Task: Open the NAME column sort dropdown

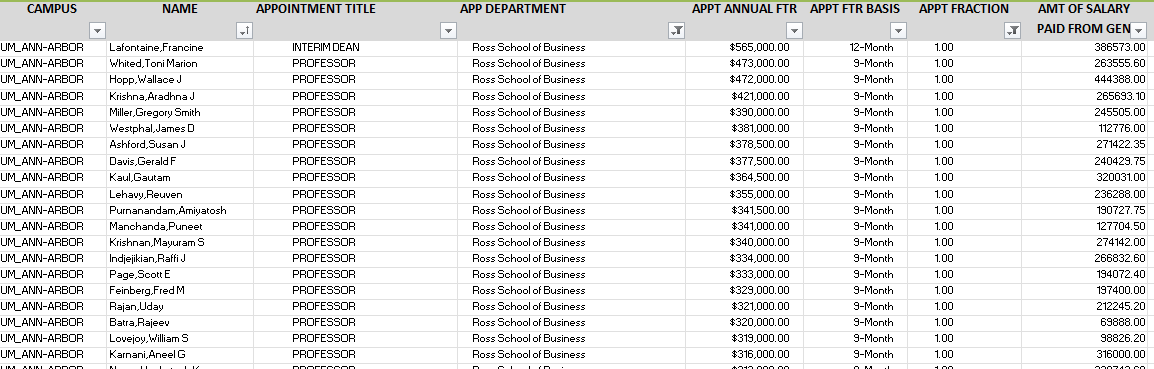Action: [x=244, y=30]
